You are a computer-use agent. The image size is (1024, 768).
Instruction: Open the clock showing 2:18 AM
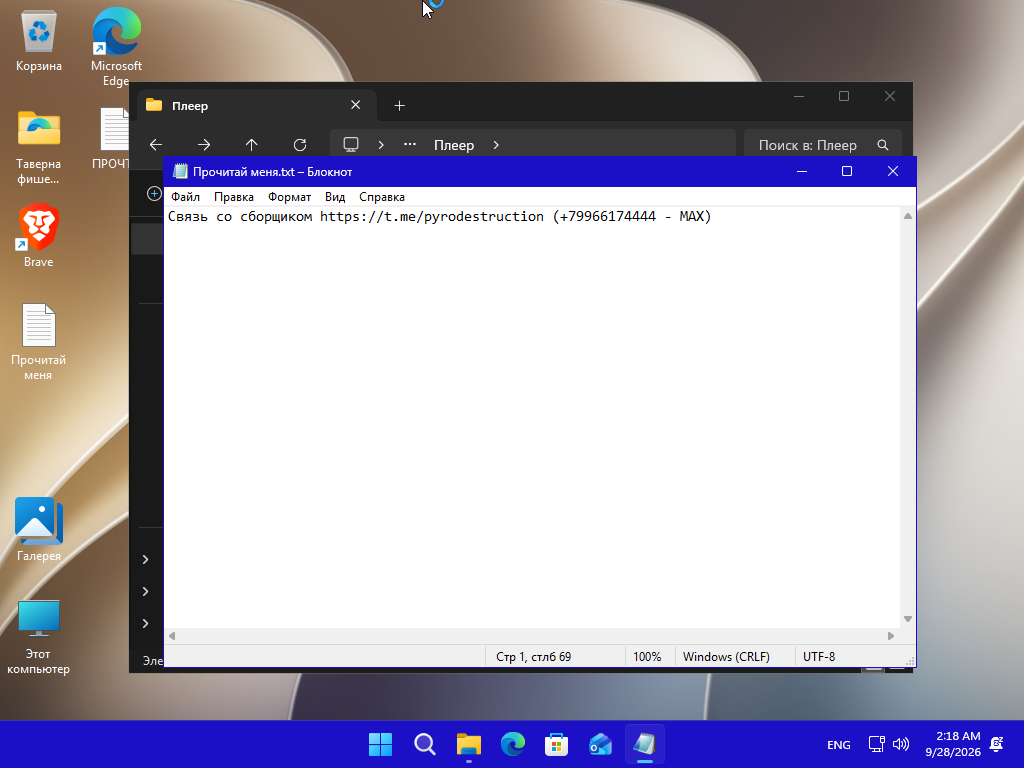point(953,744)
